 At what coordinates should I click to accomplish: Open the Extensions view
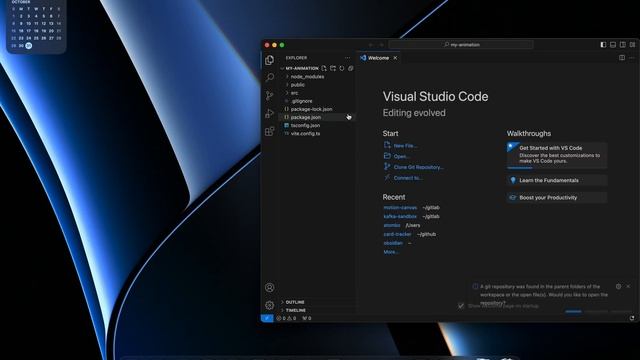coord(269,131)
